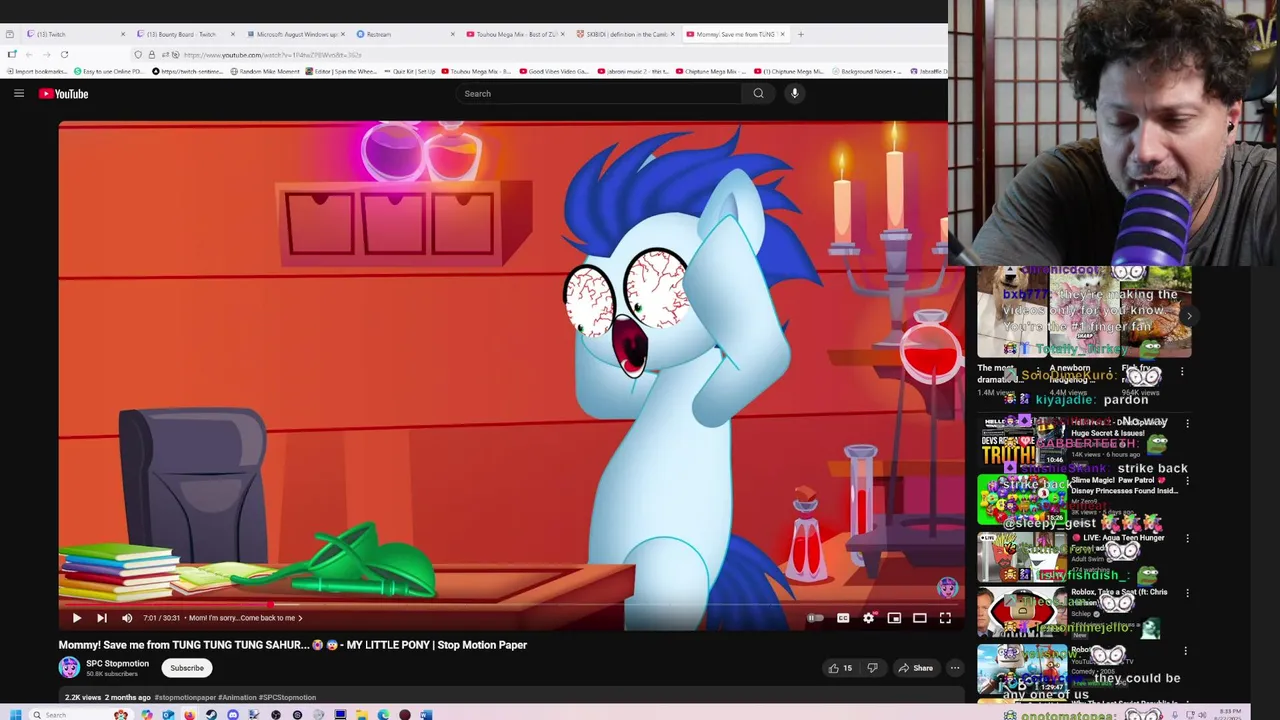Click the animated channel watermark in player

click(947, 588)
